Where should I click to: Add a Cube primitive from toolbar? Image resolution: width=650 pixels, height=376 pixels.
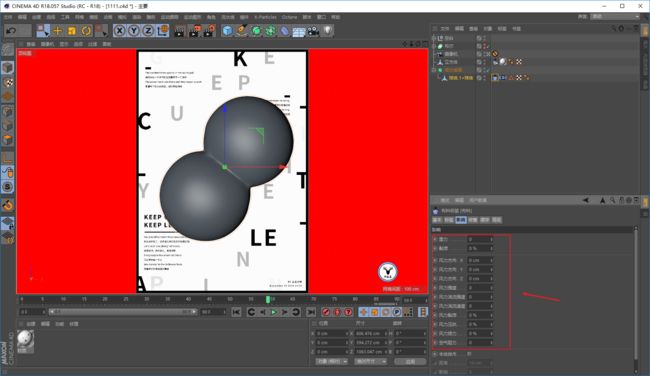(227, 31)
